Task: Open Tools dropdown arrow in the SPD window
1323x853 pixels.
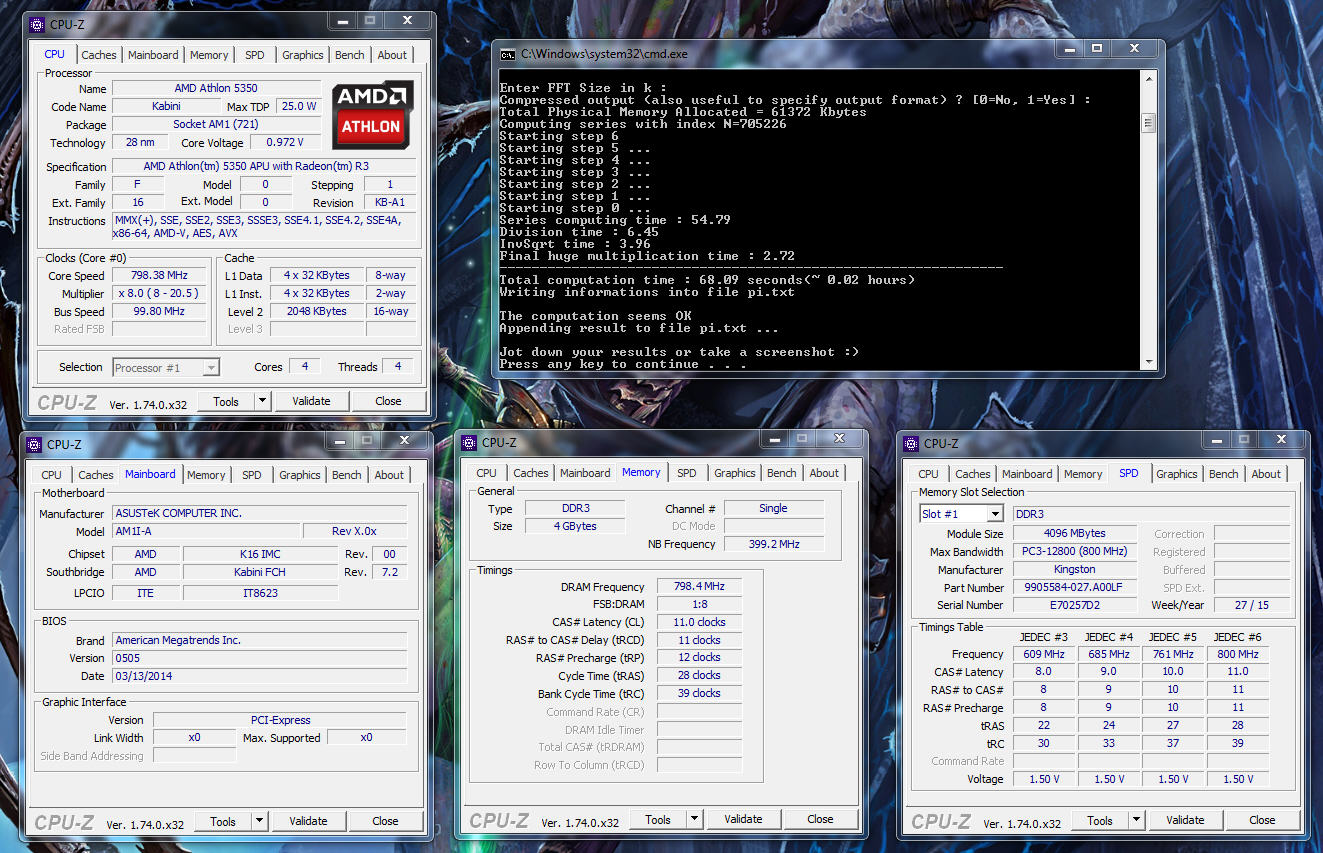Action: pos(1136,820)
